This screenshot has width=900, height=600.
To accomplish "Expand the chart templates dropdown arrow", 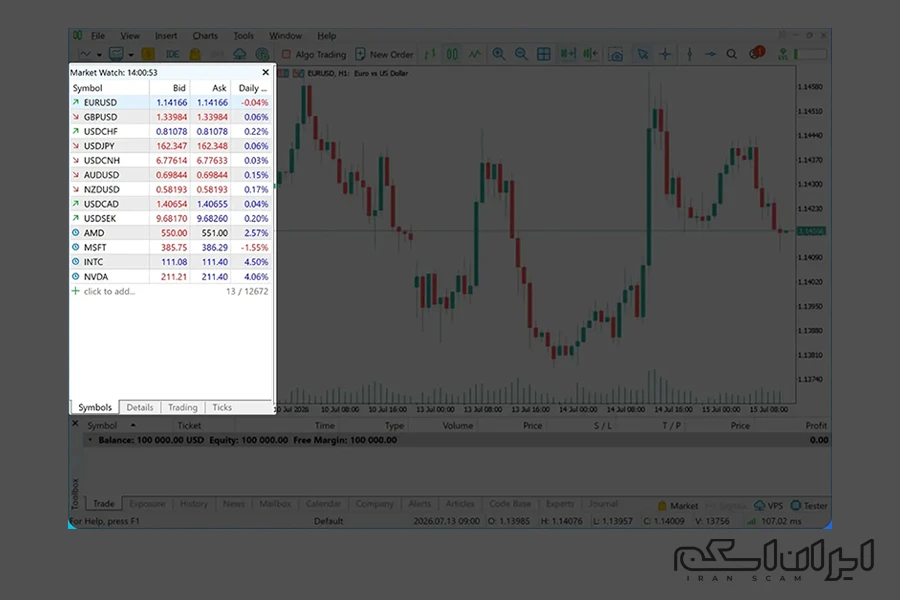I will pyautogui.click(x=131, y=55).
